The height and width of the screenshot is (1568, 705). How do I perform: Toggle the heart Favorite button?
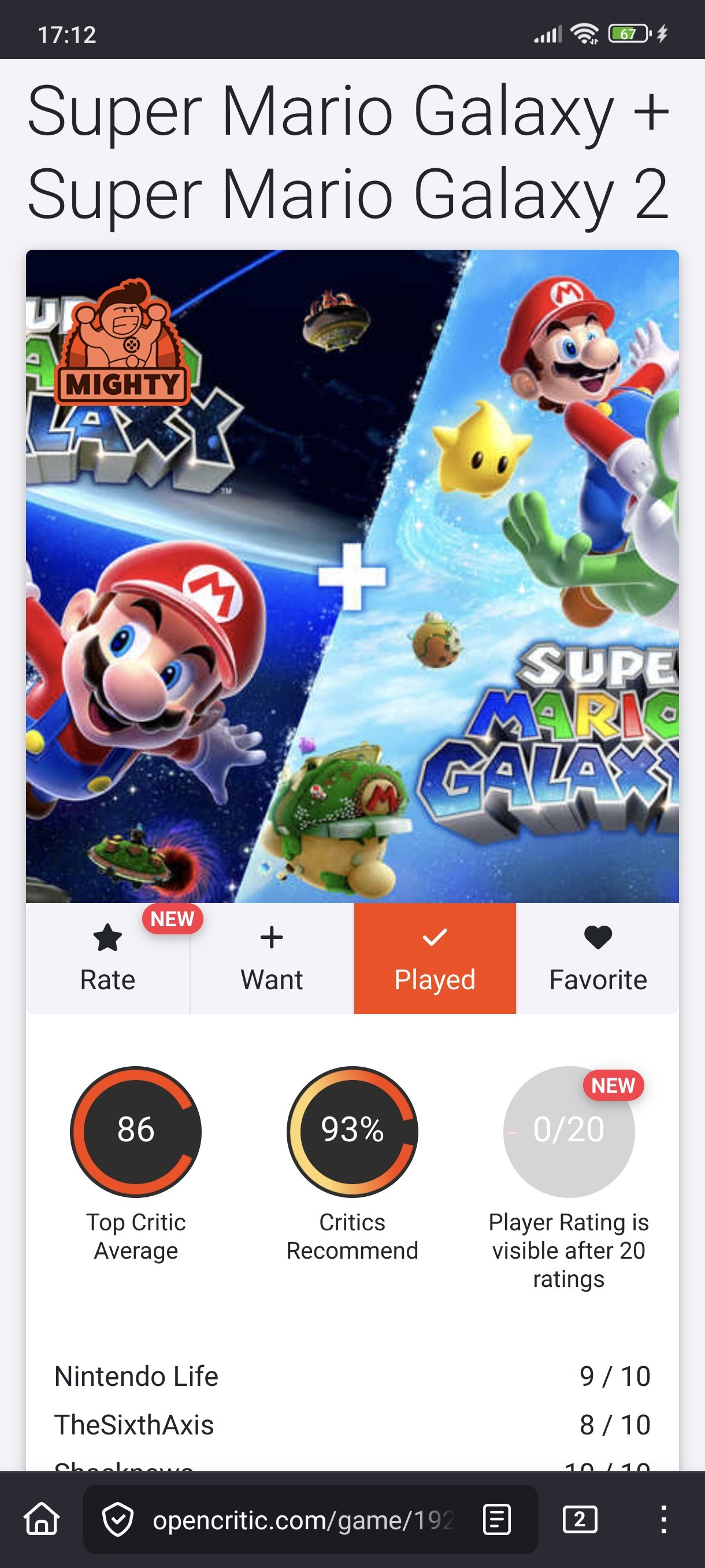pyautogui.click(x=598, y=958)
